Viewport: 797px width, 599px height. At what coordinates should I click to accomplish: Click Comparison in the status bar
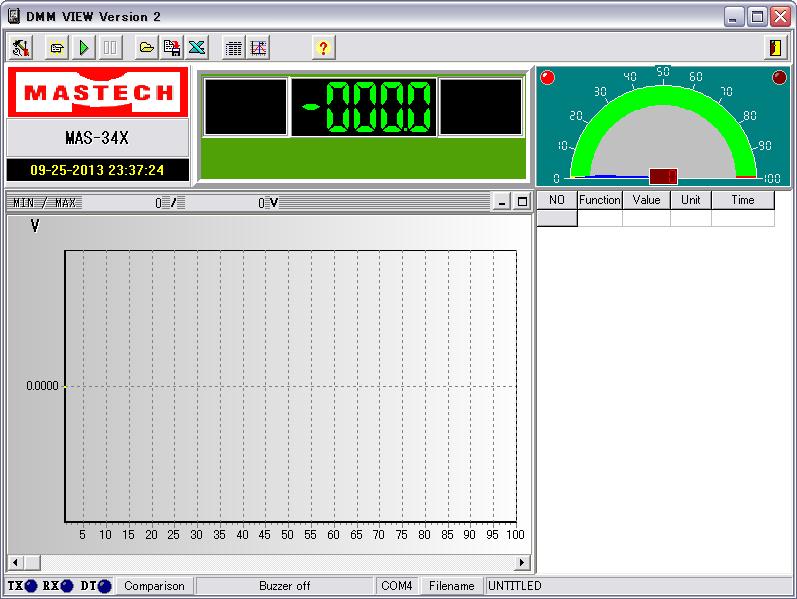(155, 586)
